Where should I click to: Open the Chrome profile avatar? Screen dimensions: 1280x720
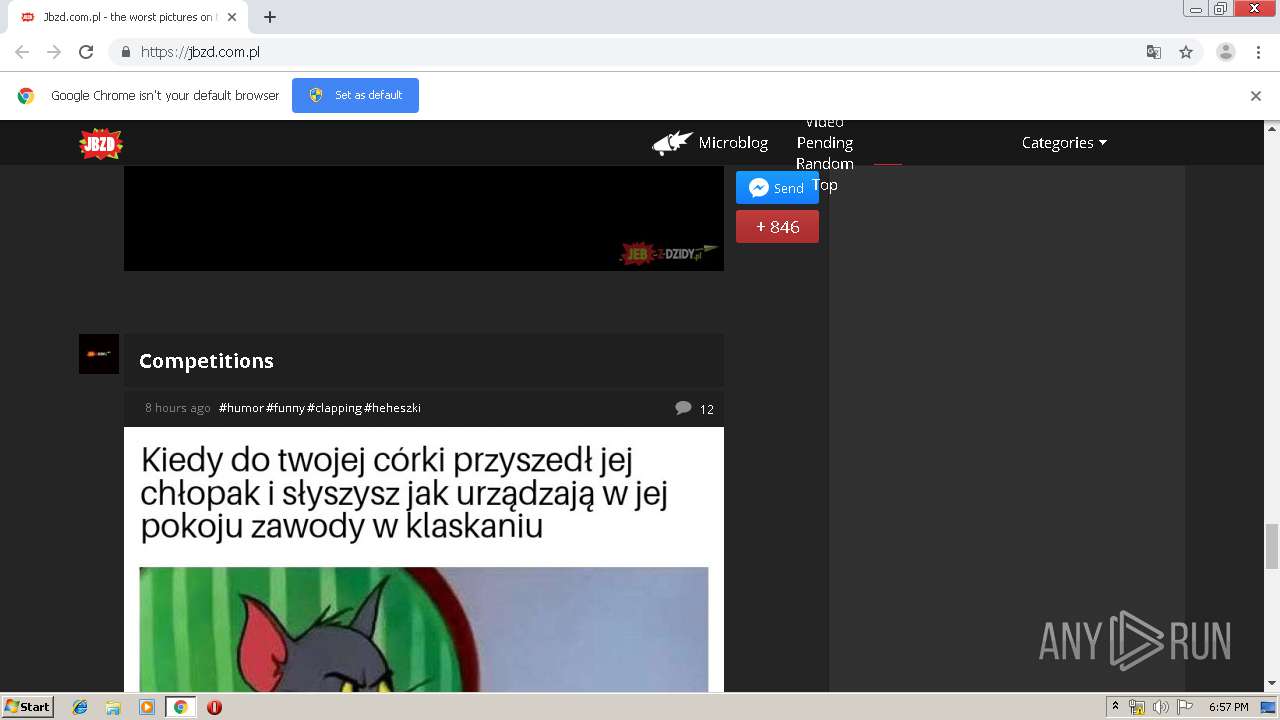(1226, 52)
